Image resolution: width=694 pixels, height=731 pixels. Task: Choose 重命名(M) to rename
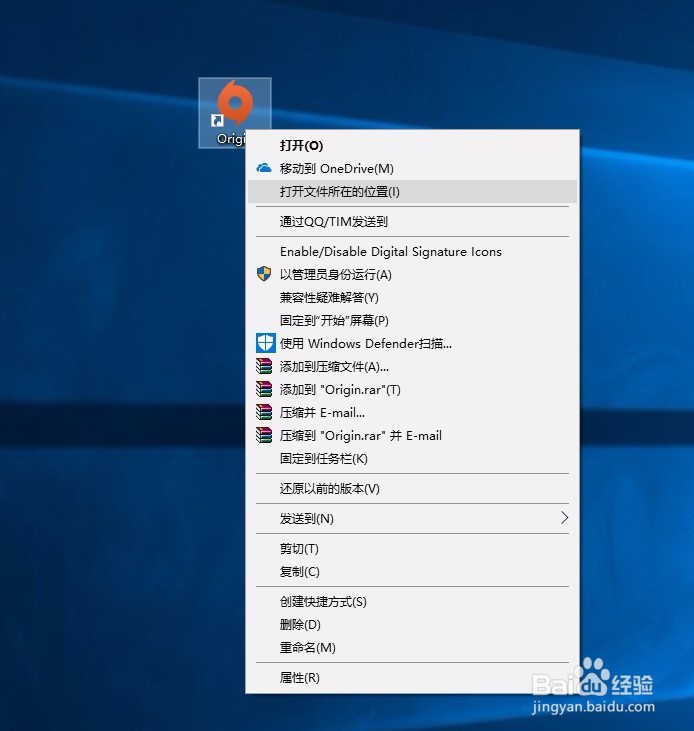tap(412, 648)
